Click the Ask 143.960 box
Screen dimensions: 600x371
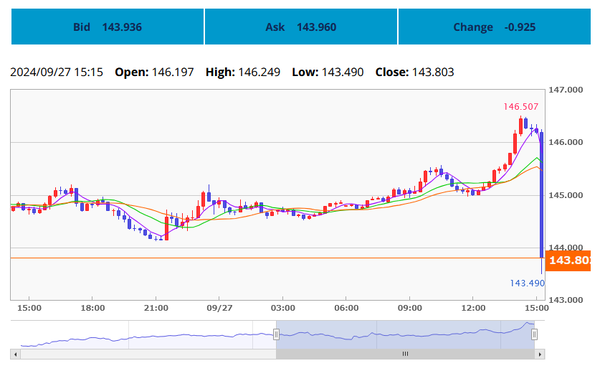tap(301, 27)
